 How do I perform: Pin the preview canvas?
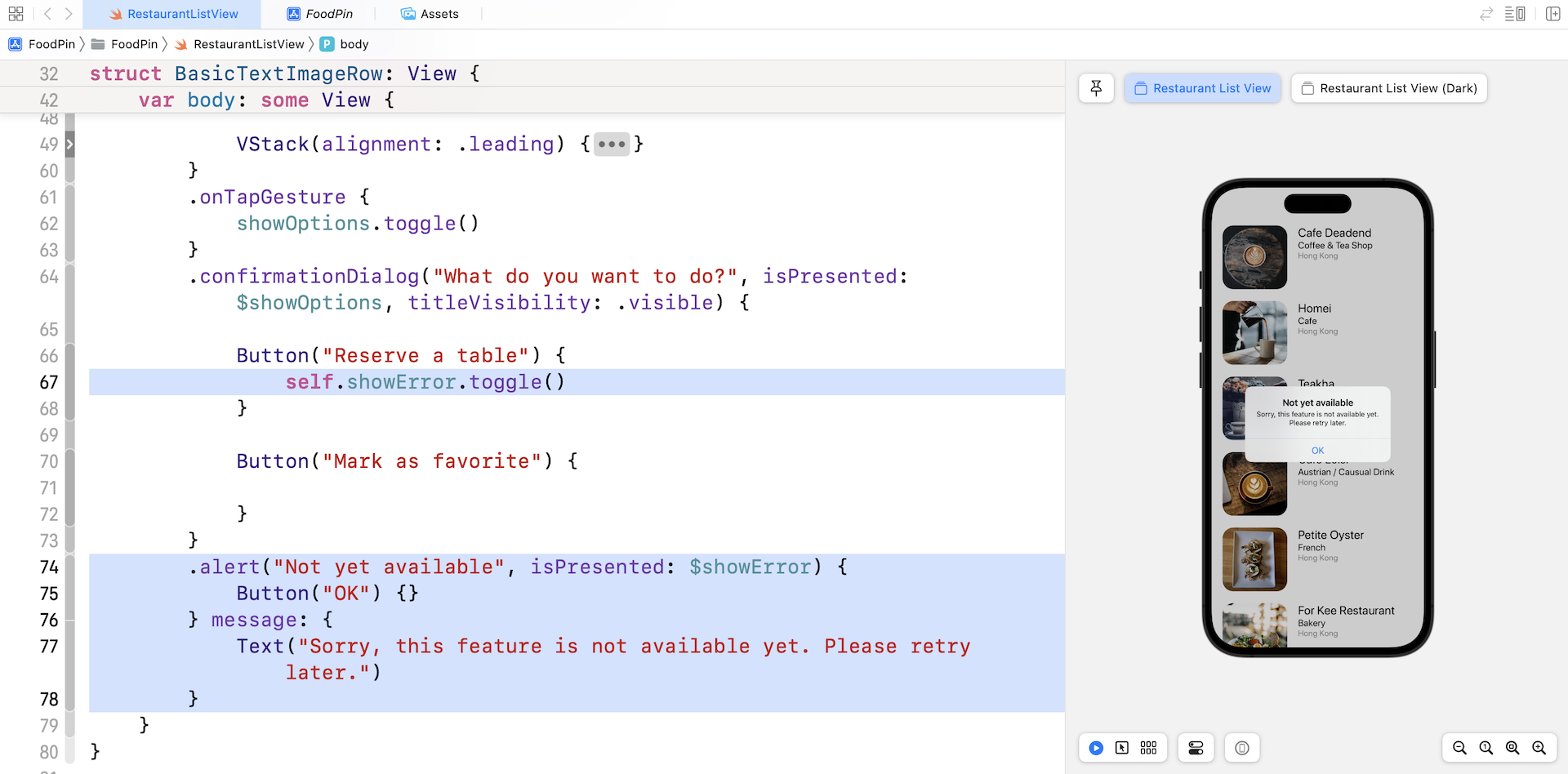(1096, 88)
